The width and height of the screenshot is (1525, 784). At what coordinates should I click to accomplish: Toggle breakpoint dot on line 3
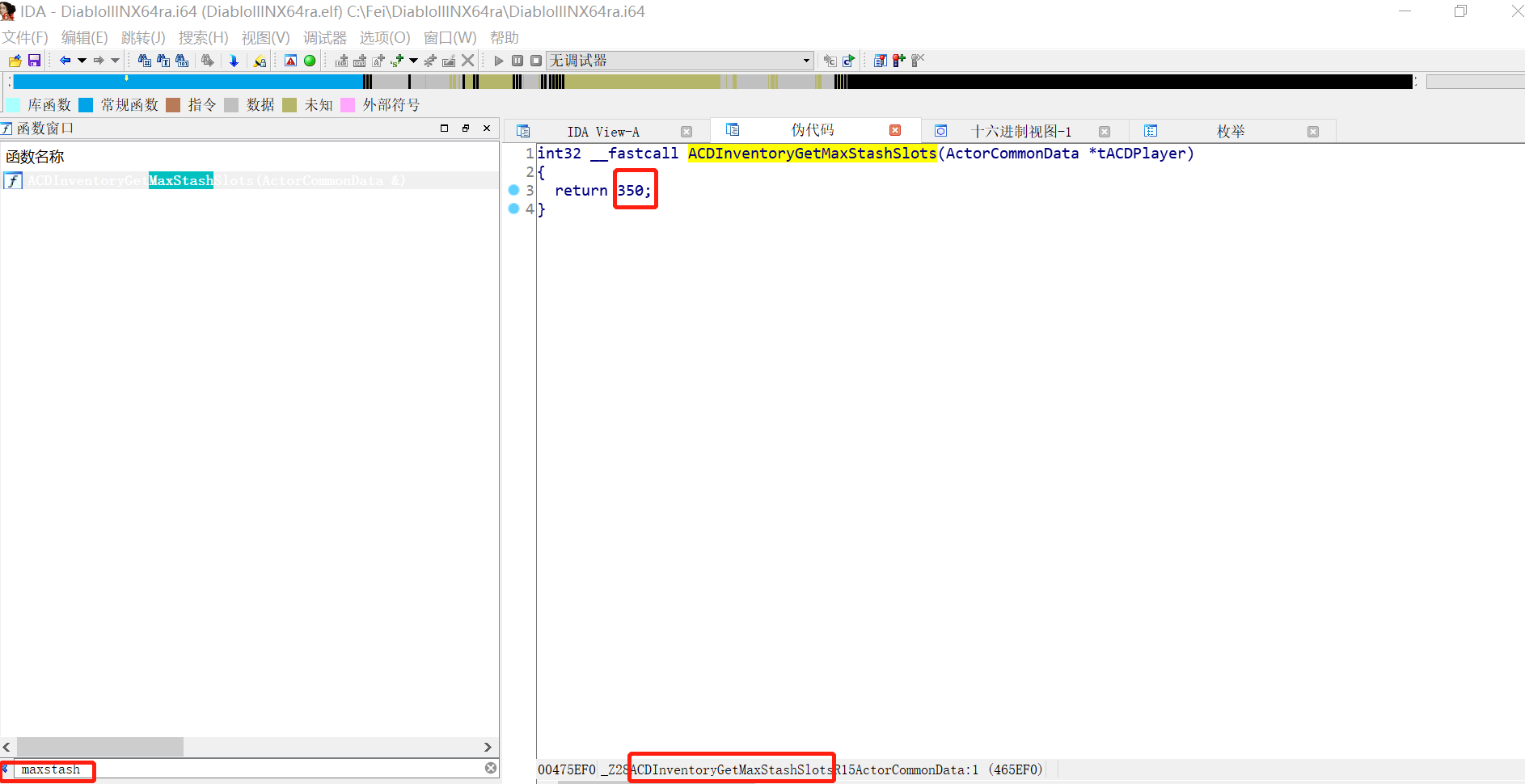click(513, 190)
